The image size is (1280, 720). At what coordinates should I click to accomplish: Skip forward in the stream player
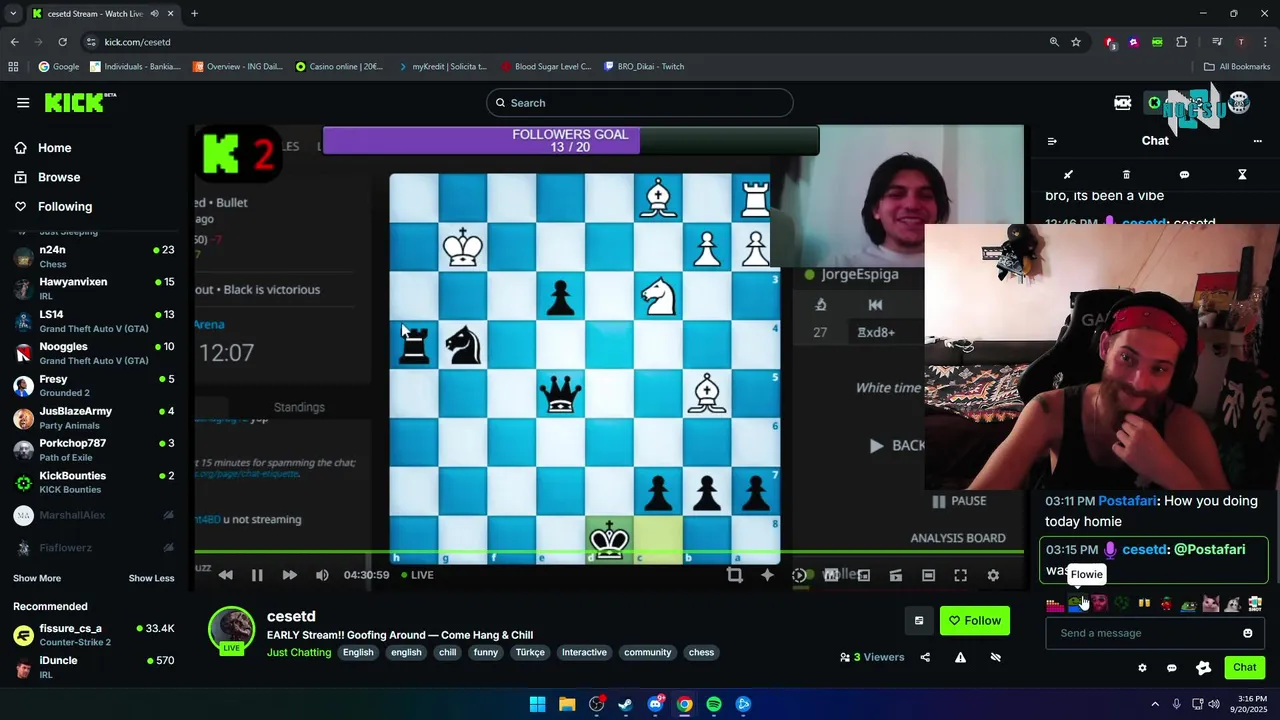tap(289, 575)
